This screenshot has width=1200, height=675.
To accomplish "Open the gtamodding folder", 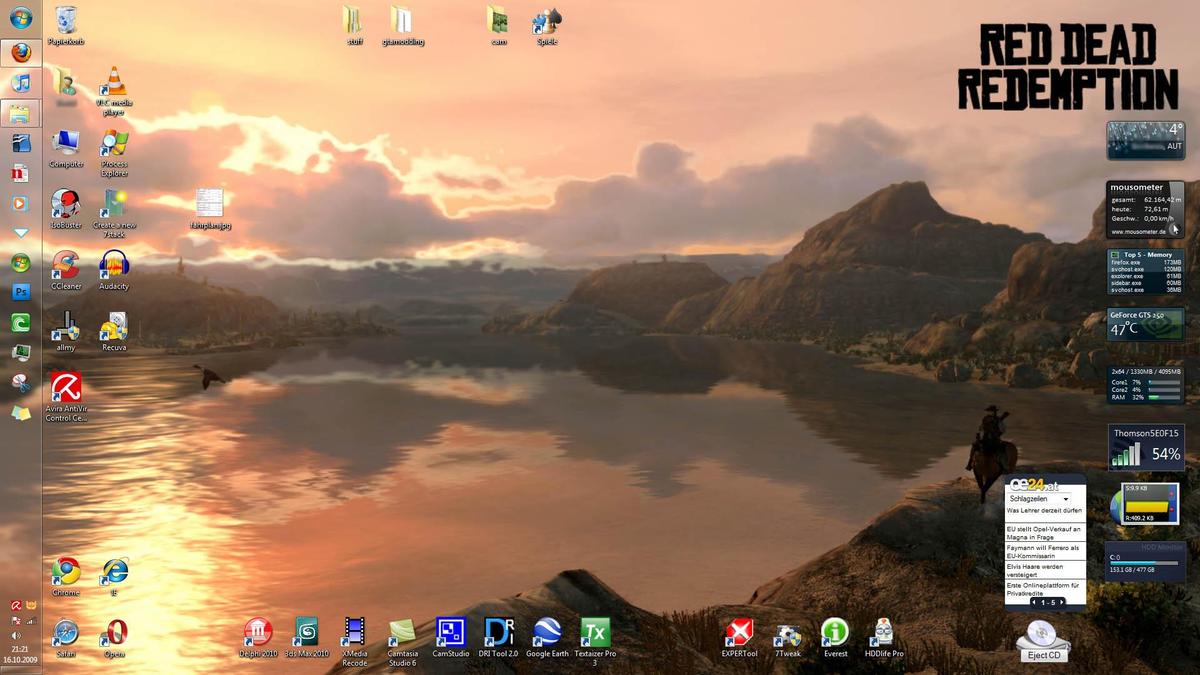I will pyautogui.click(x=402, y=25).
